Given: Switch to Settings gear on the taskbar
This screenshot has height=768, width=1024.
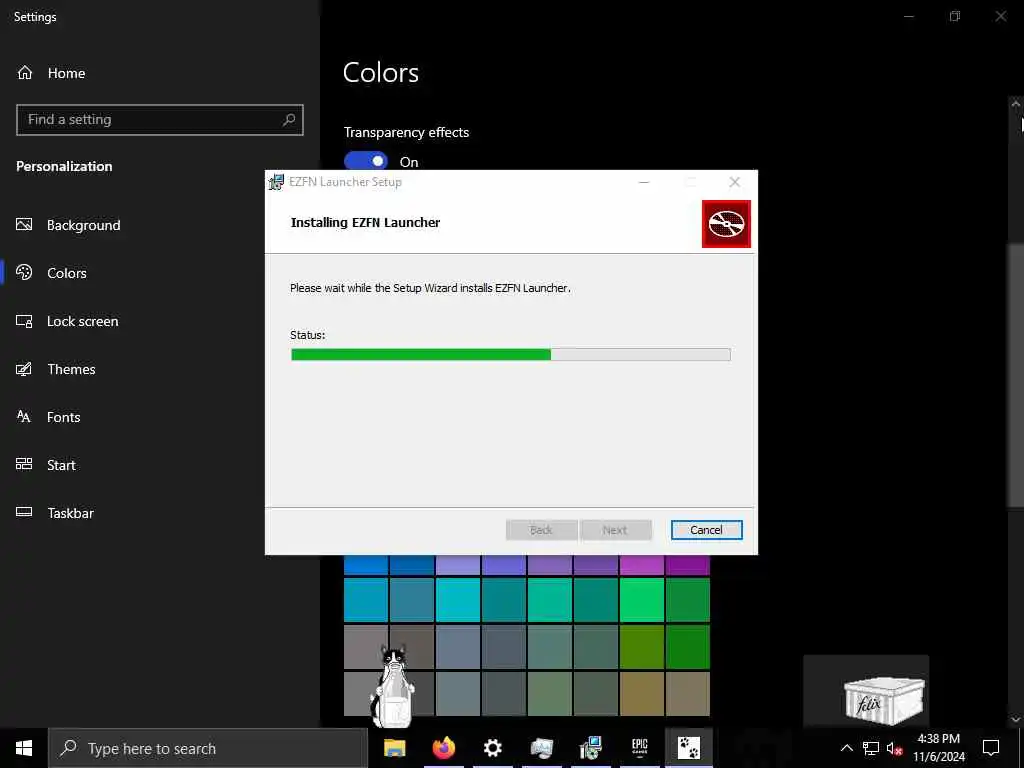Looking at the screenshot, I should click(x=492, y=748).
